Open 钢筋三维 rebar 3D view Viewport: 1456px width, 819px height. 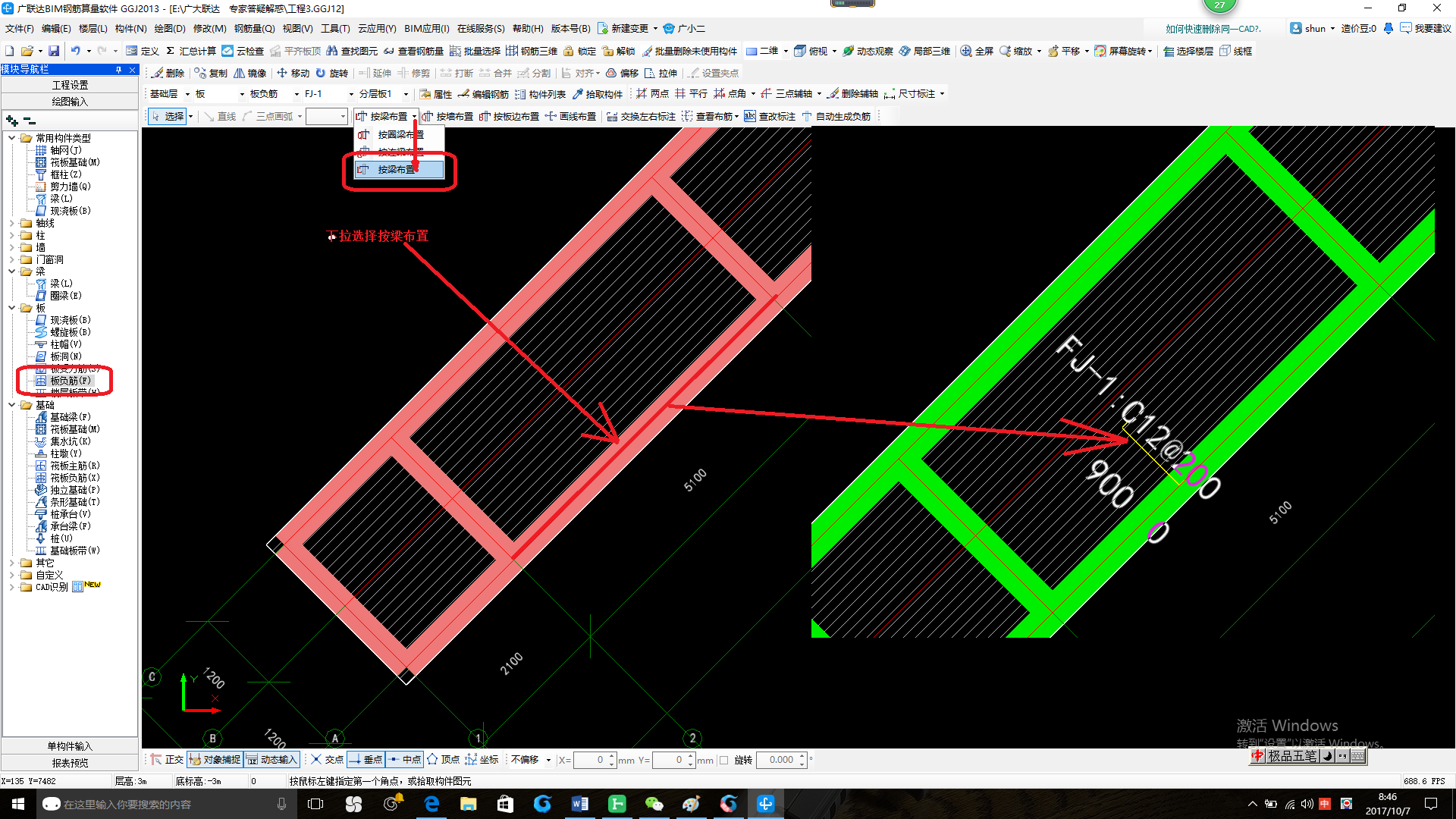[x=532, y=51]
